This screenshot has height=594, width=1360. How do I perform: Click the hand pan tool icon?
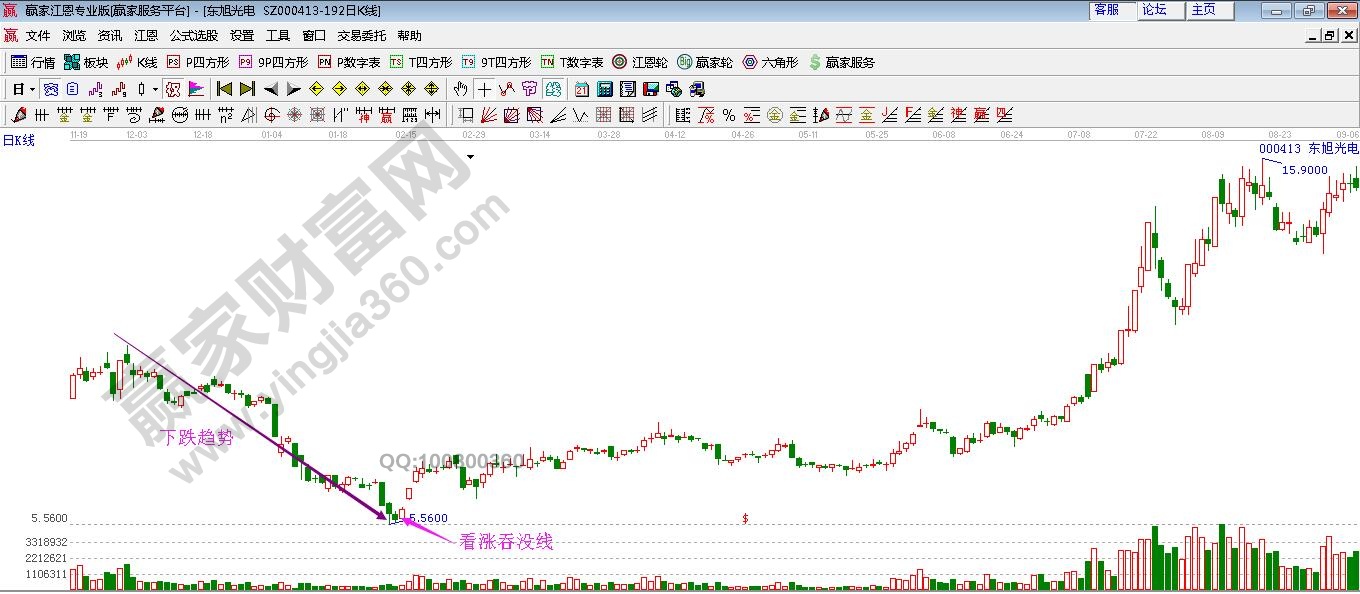click(x=460, y=89)
